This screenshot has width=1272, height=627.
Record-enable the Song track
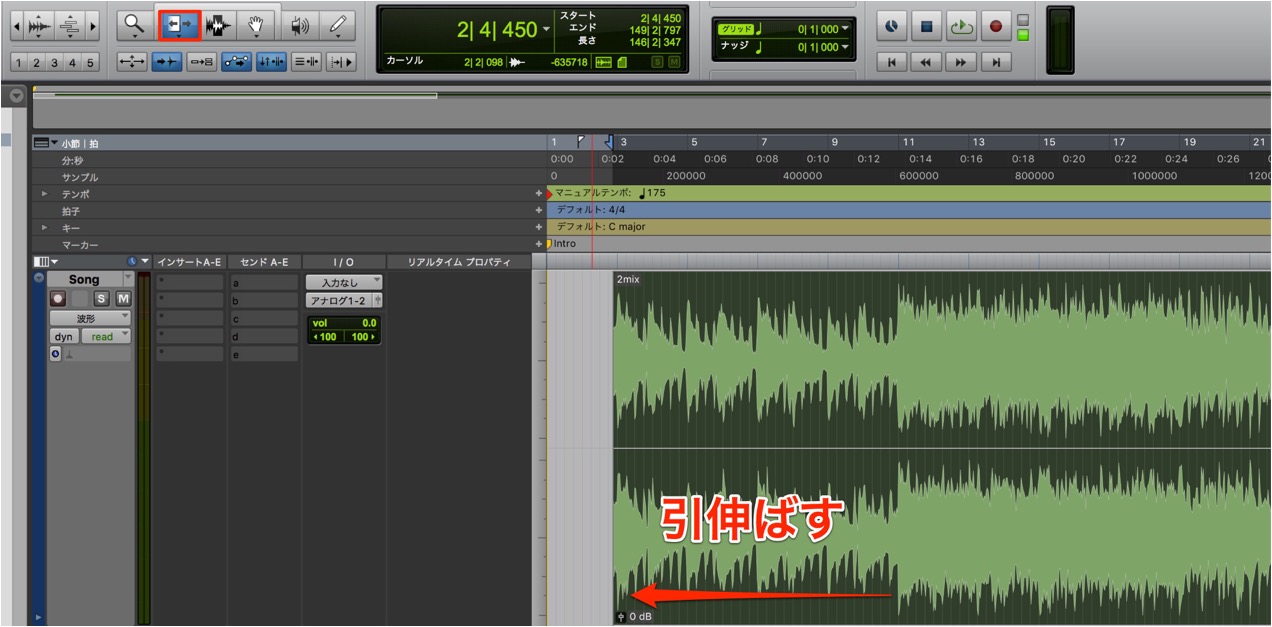(58, 298)
